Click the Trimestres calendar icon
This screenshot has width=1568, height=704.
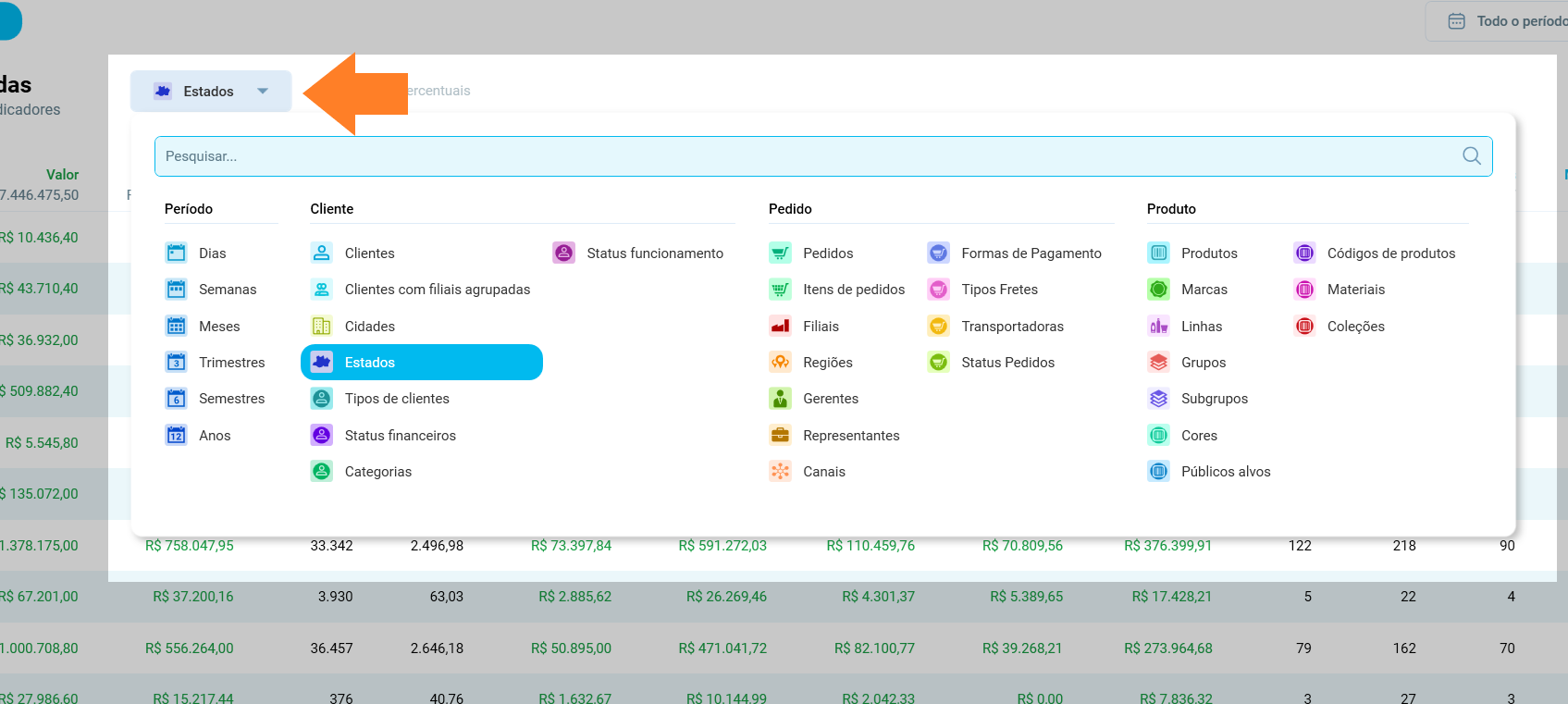pos(176,362)
